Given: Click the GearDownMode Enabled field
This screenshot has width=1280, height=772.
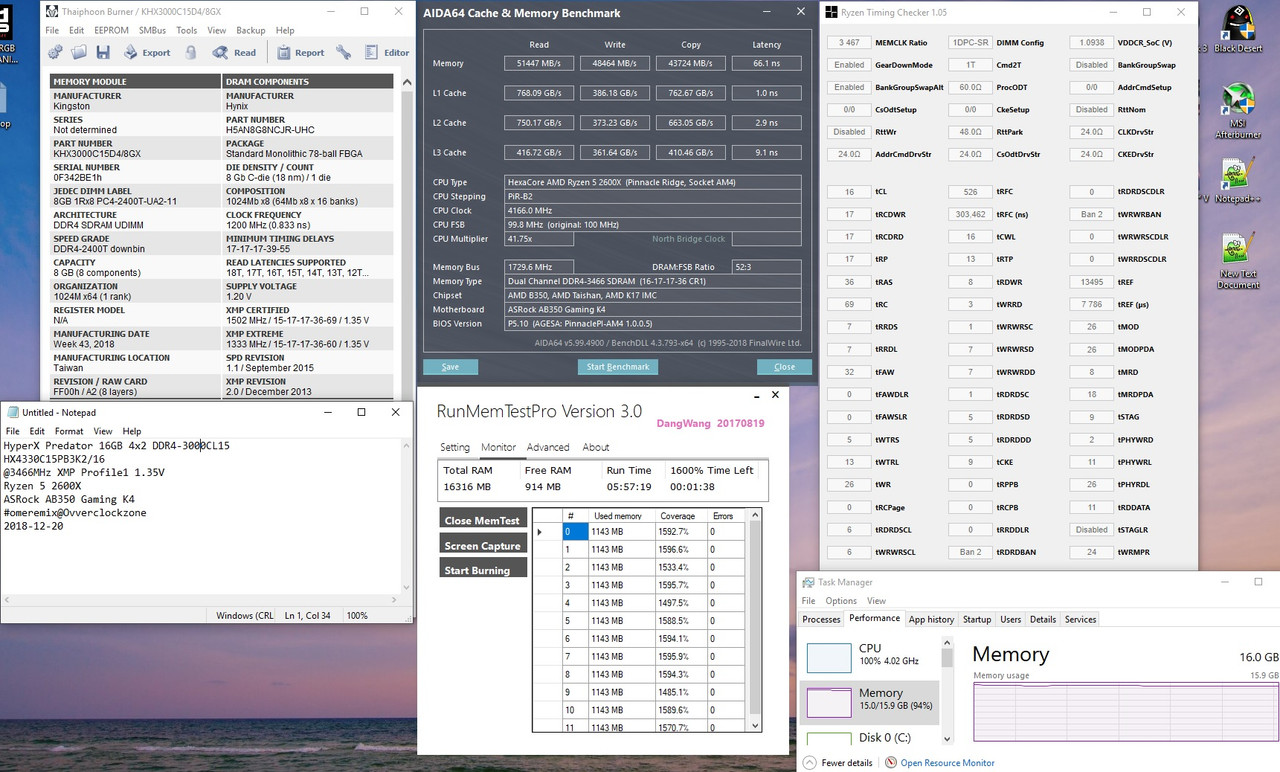Looking at the screenshot, I should [849, 65].
